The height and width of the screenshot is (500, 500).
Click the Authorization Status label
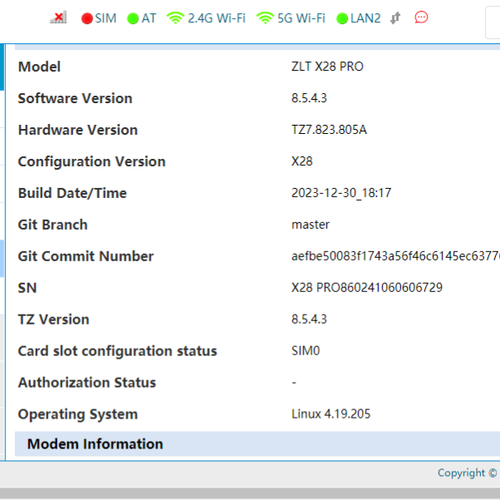click(87, 382)
